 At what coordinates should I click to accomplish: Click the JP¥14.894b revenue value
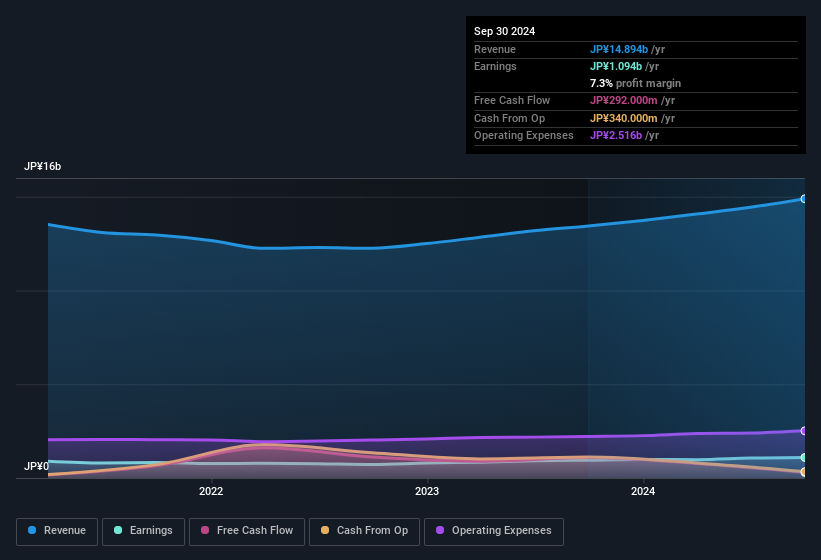tap(619, 49)
